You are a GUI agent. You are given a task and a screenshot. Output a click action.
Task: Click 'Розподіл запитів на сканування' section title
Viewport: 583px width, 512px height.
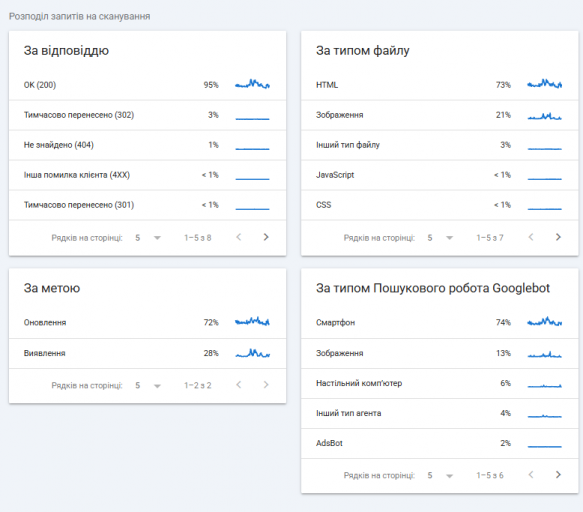(80, 16)
